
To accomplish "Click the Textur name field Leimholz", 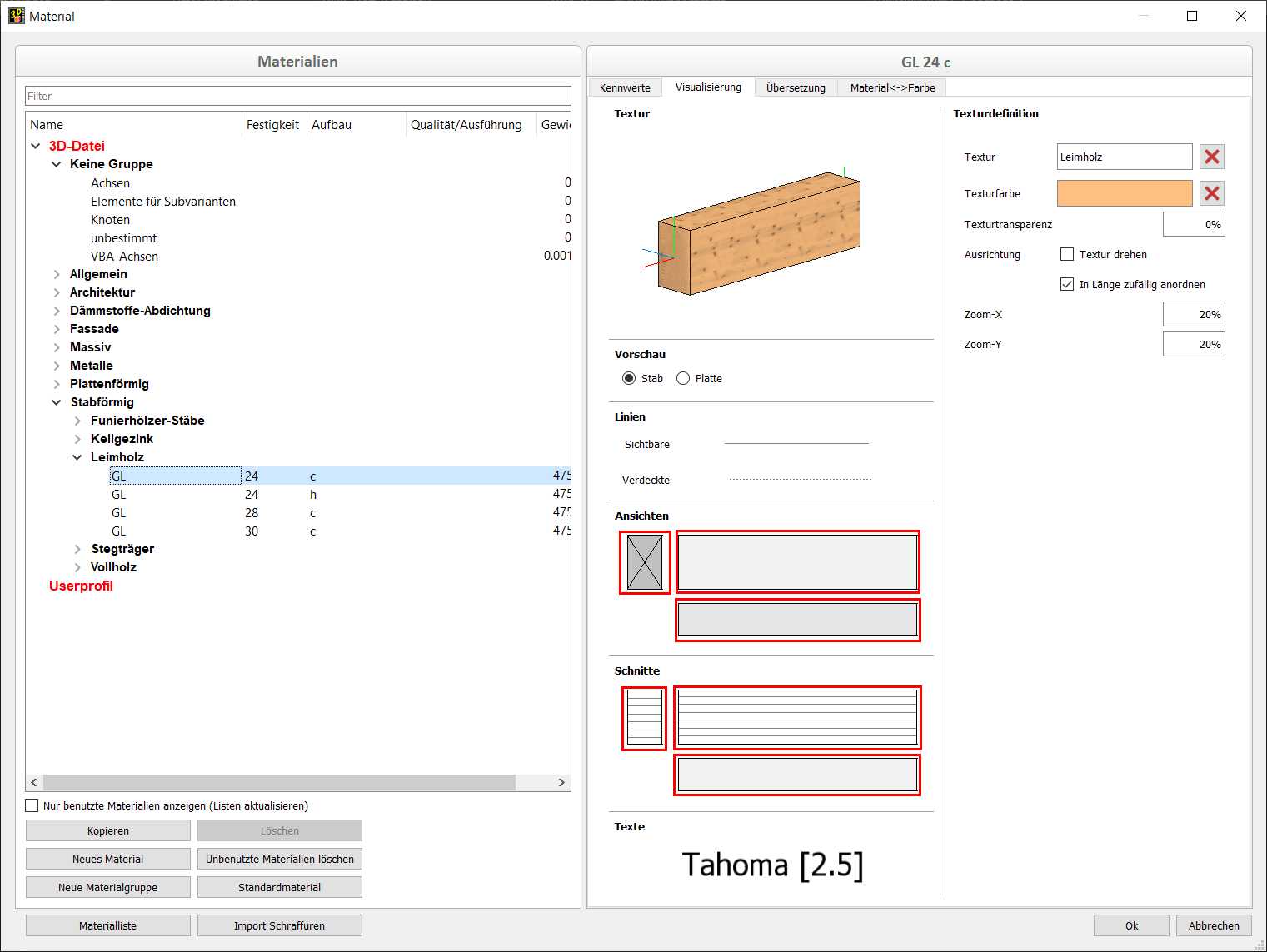I will click(1125, 157).
